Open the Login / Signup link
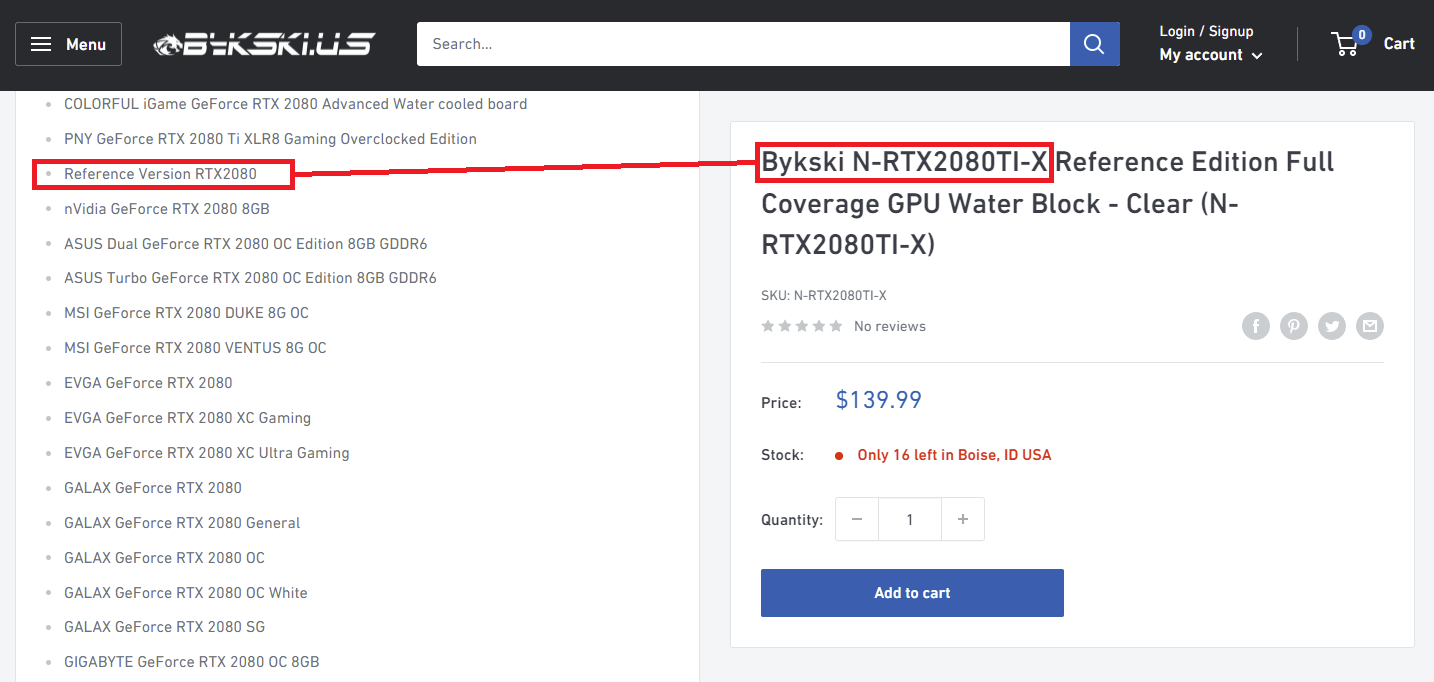The width and height of the screenshot is (1434, 682). click(1205, 31)
